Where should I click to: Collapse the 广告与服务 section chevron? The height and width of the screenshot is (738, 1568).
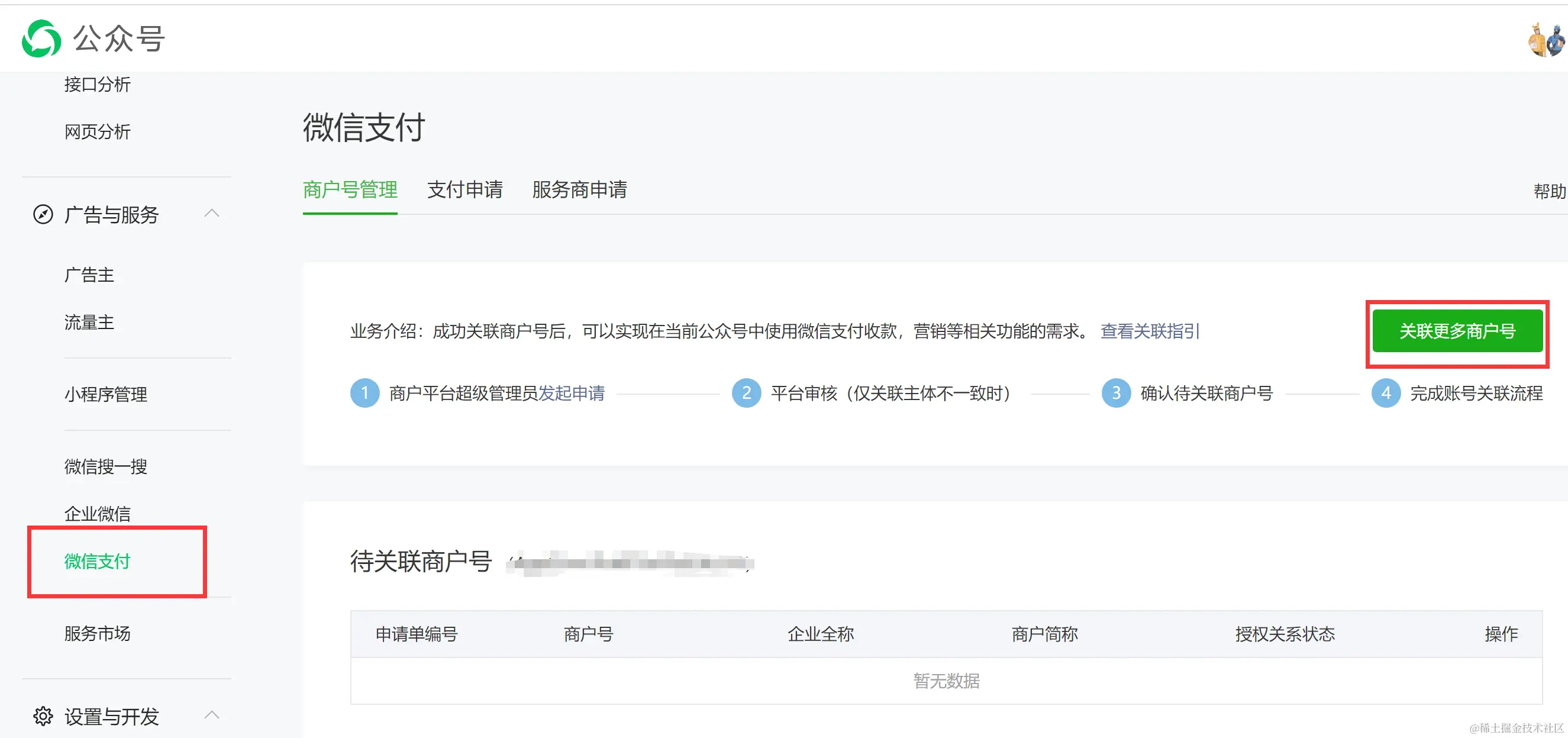click(212, 214)
